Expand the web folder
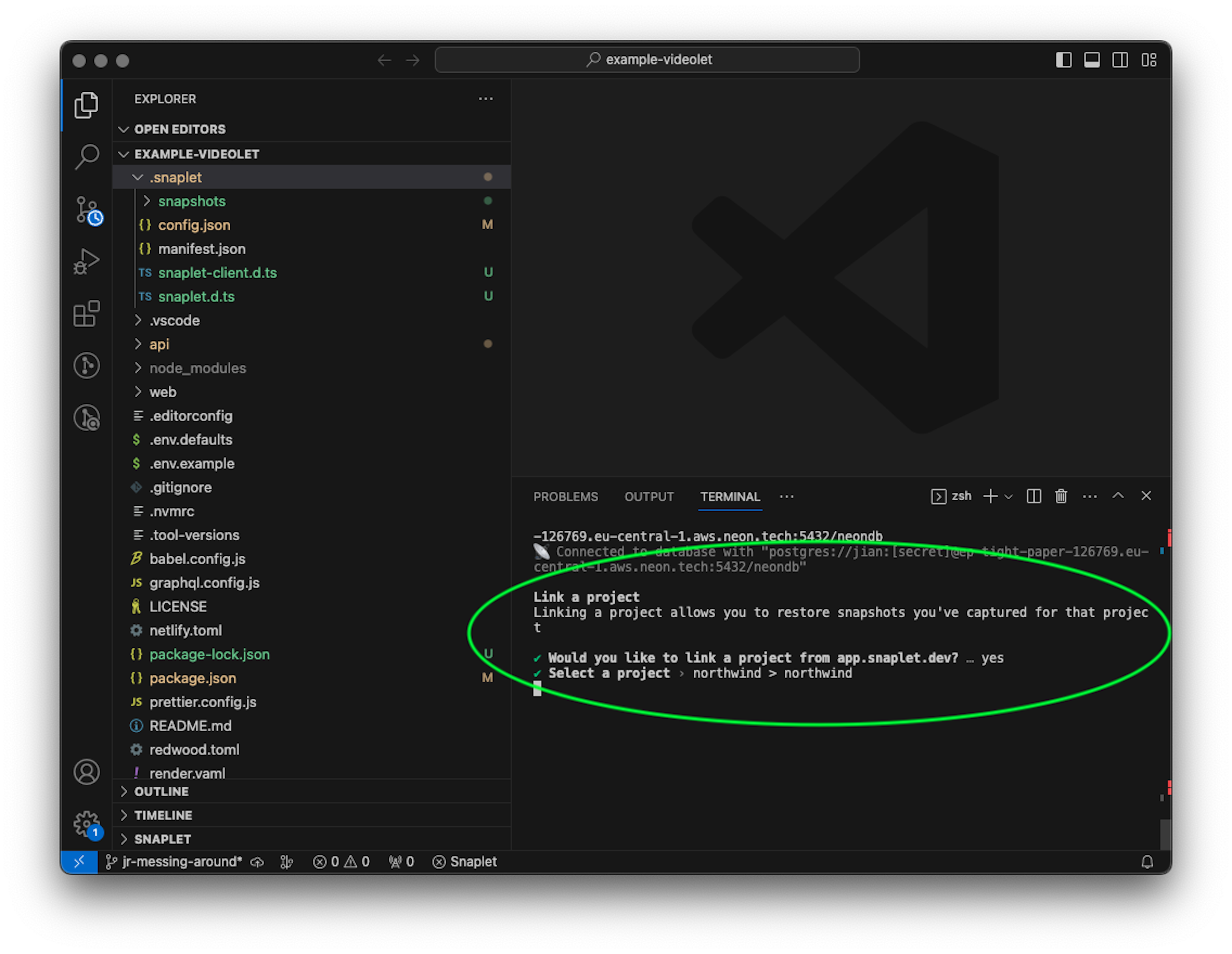Image resolution: width=1232 pixels, height=954 pixels. coord(312,392)
